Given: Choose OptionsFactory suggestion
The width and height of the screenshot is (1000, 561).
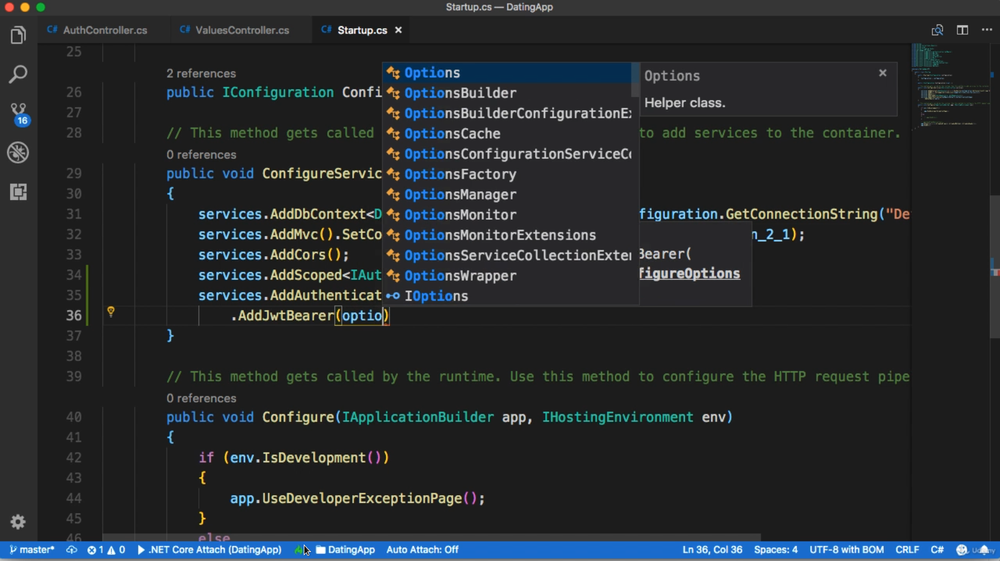Looking at the screenshot, I should [x=507, y=174].
